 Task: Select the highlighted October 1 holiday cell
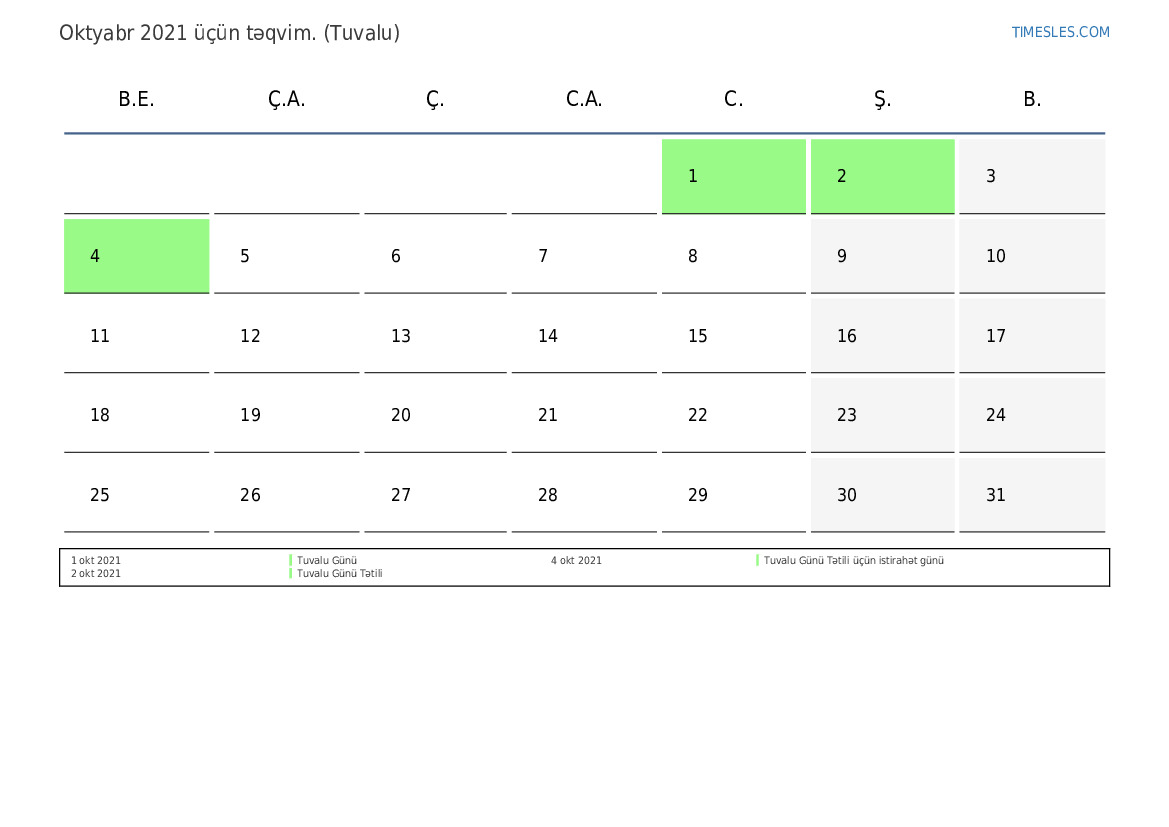733,176
